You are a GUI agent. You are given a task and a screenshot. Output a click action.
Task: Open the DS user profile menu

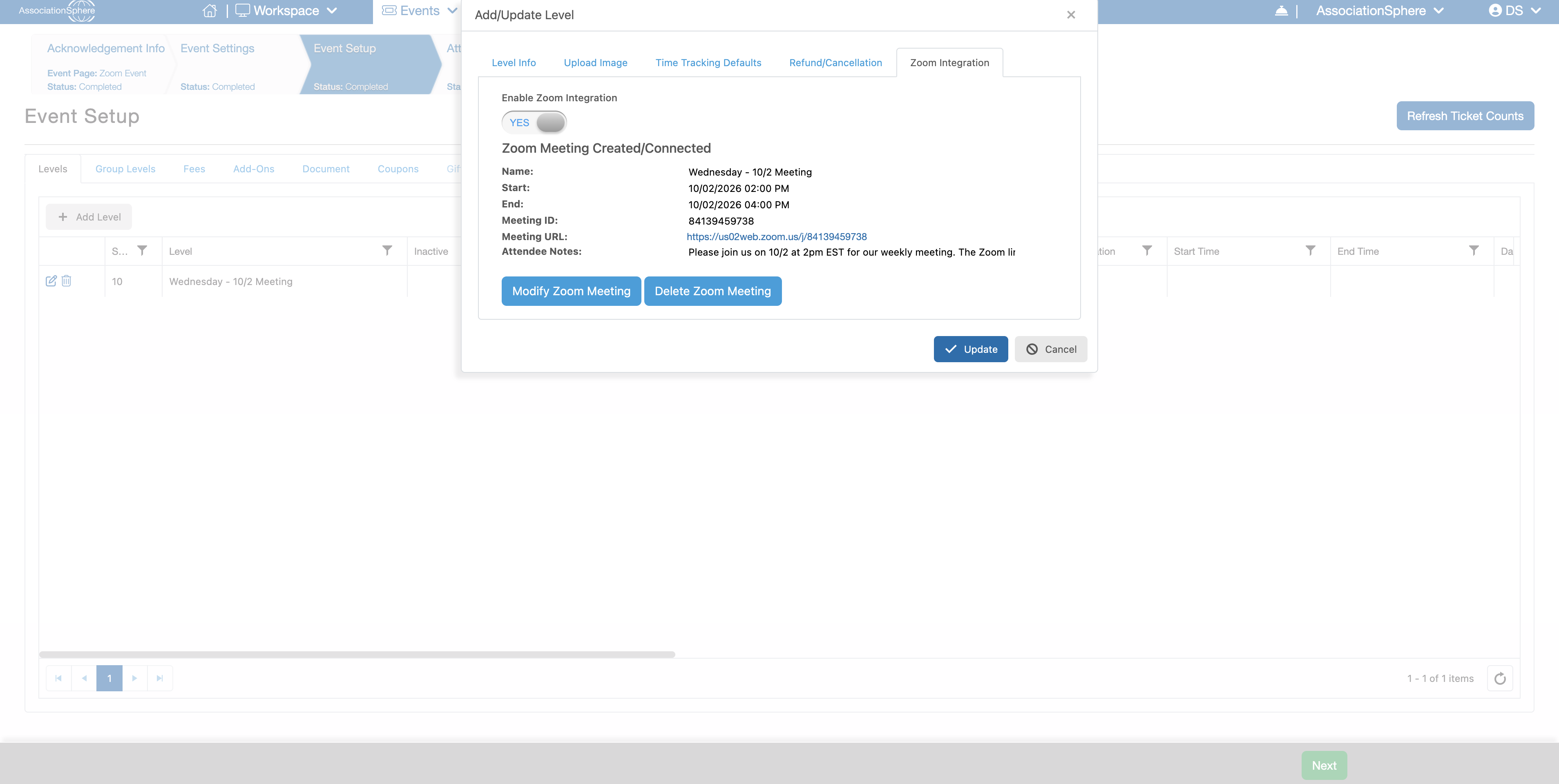click(1514, 11)
